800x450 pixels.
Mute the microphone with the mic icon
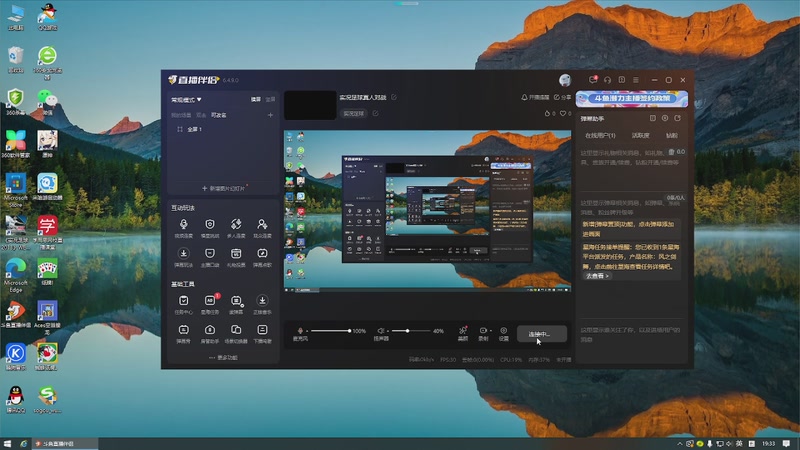click(x=300, y=331)
